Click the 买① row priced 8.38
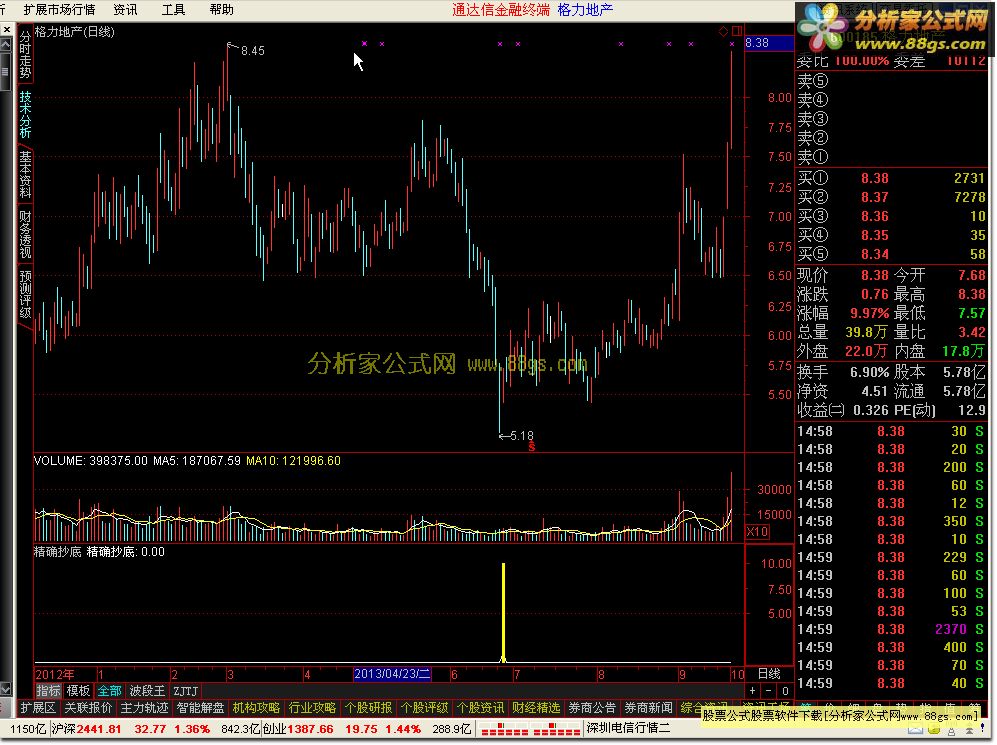The width and height of the screenshot is (997, 745). point(890,179)
